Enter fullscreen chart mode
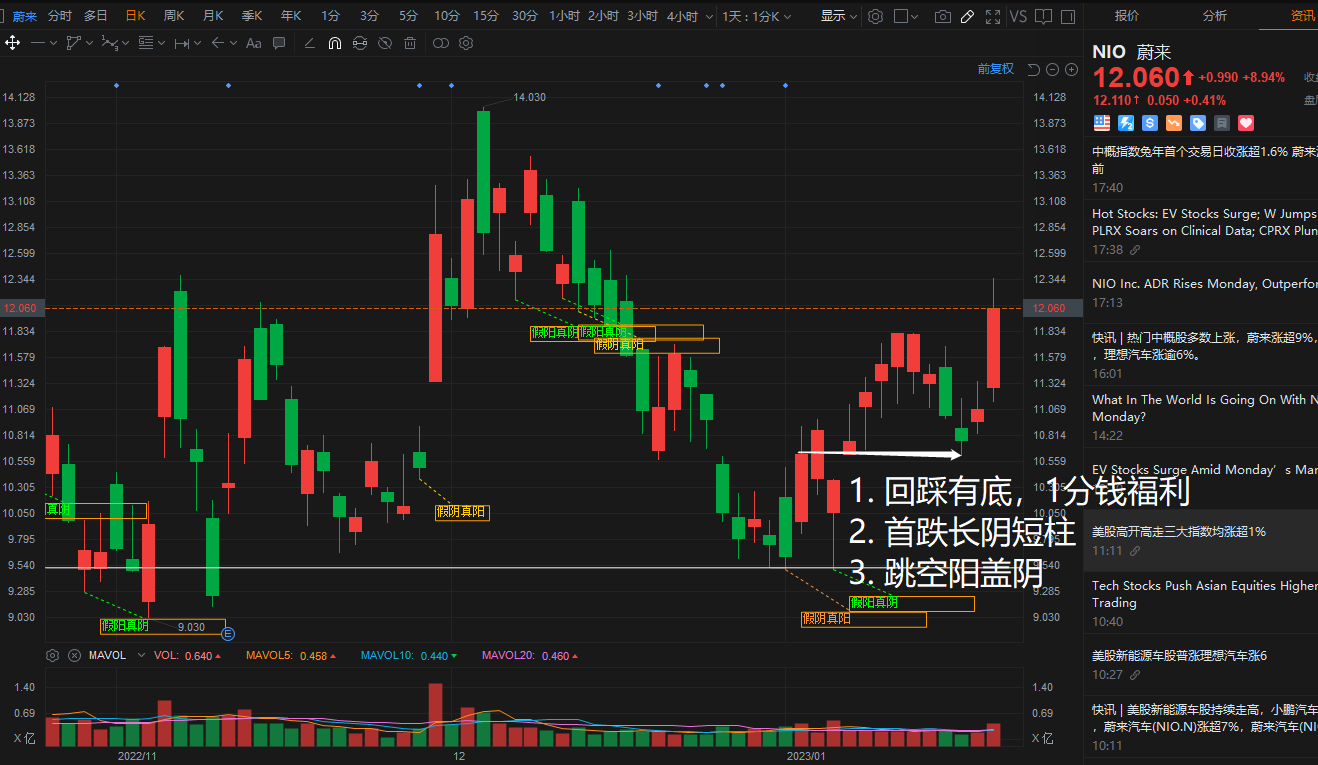The height and width of the screenshot is (765, 1318). point(992,16)
